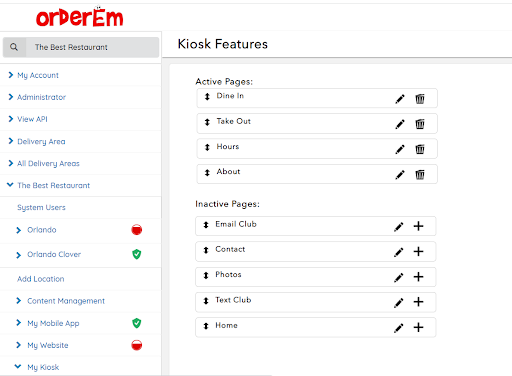Click red status indicator next to Orlando

click(x=137, y=230)
